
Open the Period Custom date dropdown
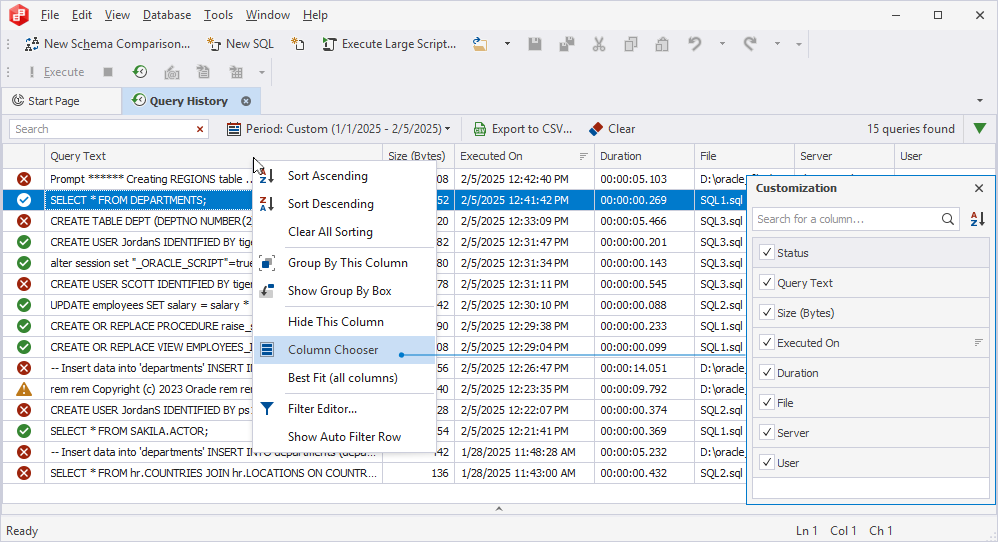pyautogui.click(x=339, y=129)
